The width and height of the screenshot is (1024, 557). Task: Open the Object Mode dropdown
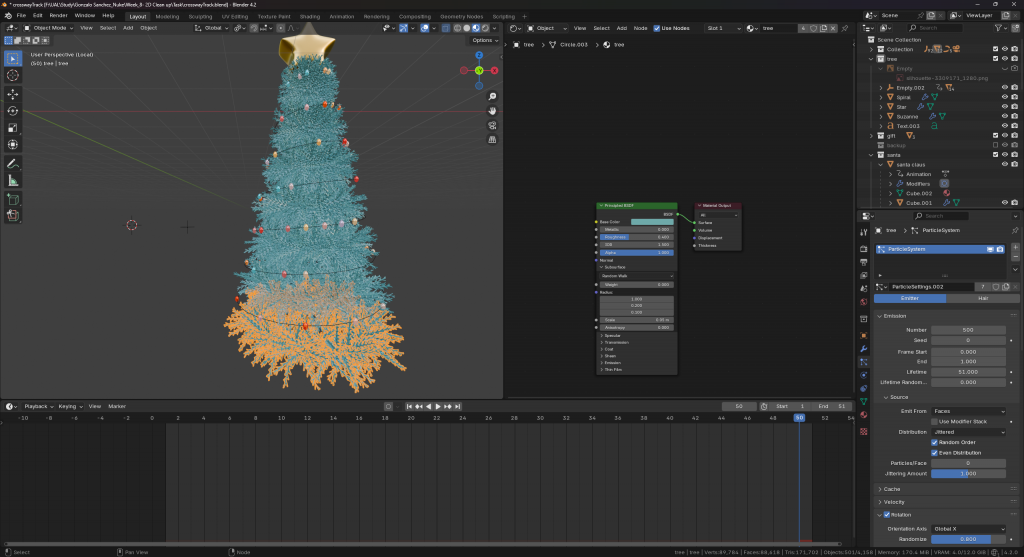tap(49, 28)
